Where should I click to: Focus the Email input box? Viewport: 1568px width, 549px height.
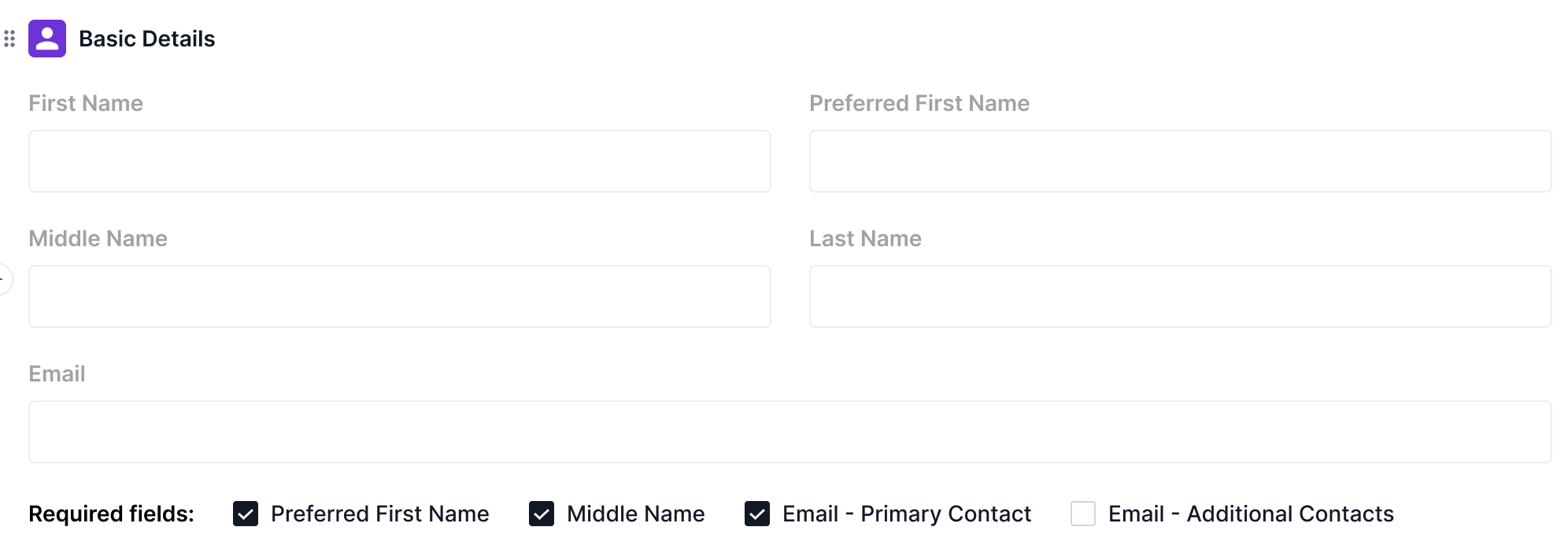(x=790, y=432)
